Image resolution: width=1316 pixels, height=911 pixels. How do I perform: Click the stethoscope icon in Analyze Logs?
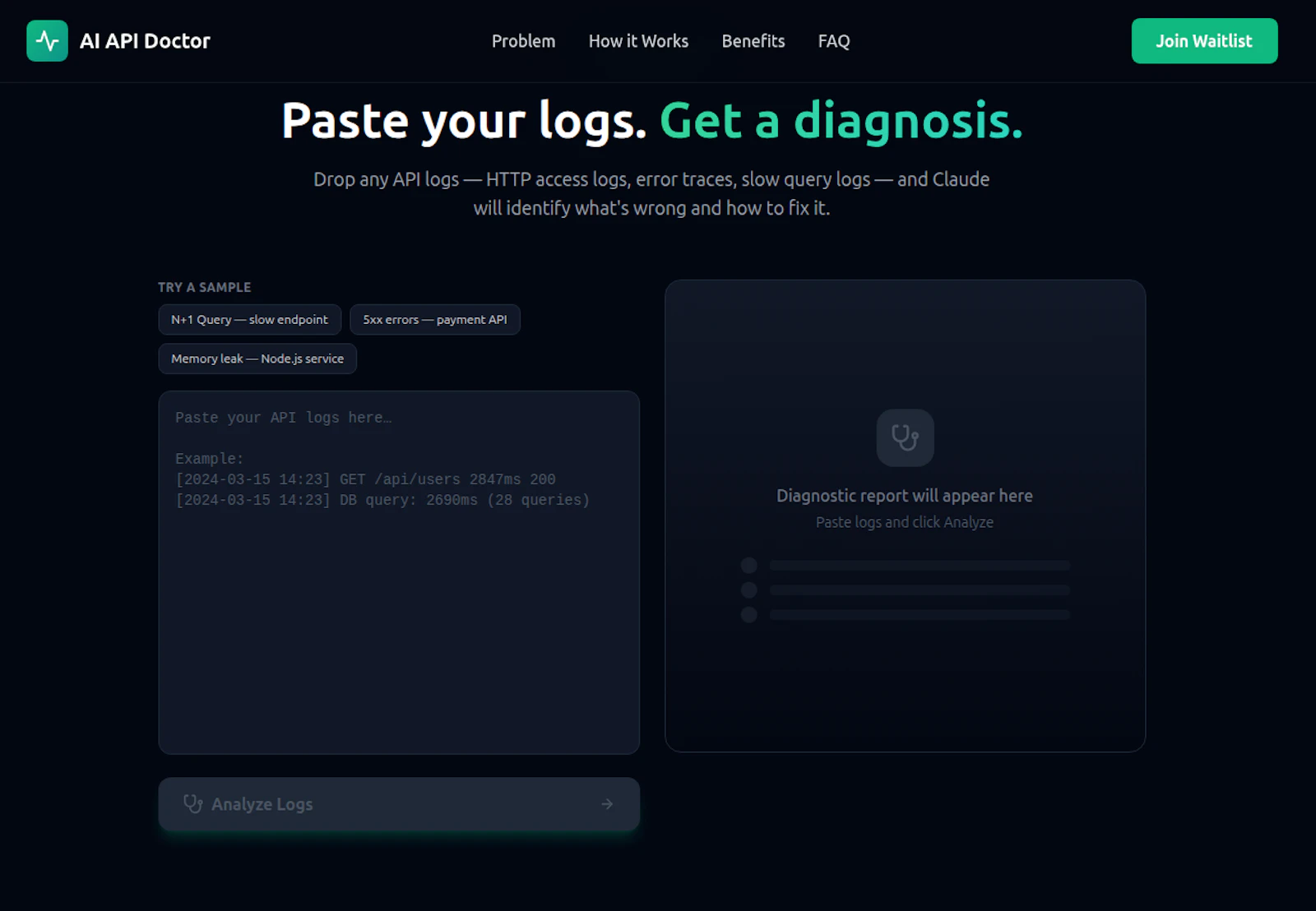click(192, 804)
